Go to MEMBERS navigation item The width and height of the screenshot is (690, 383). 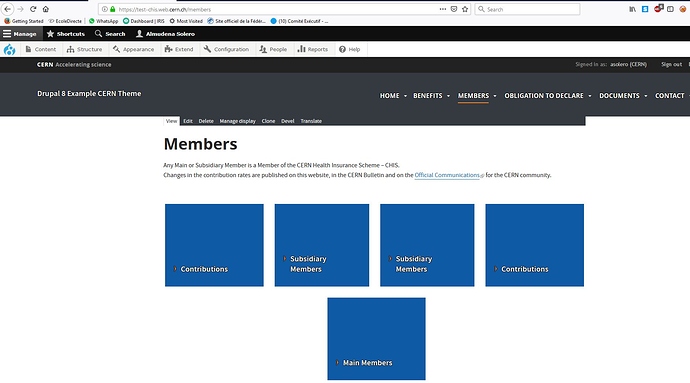click(473, 96)
